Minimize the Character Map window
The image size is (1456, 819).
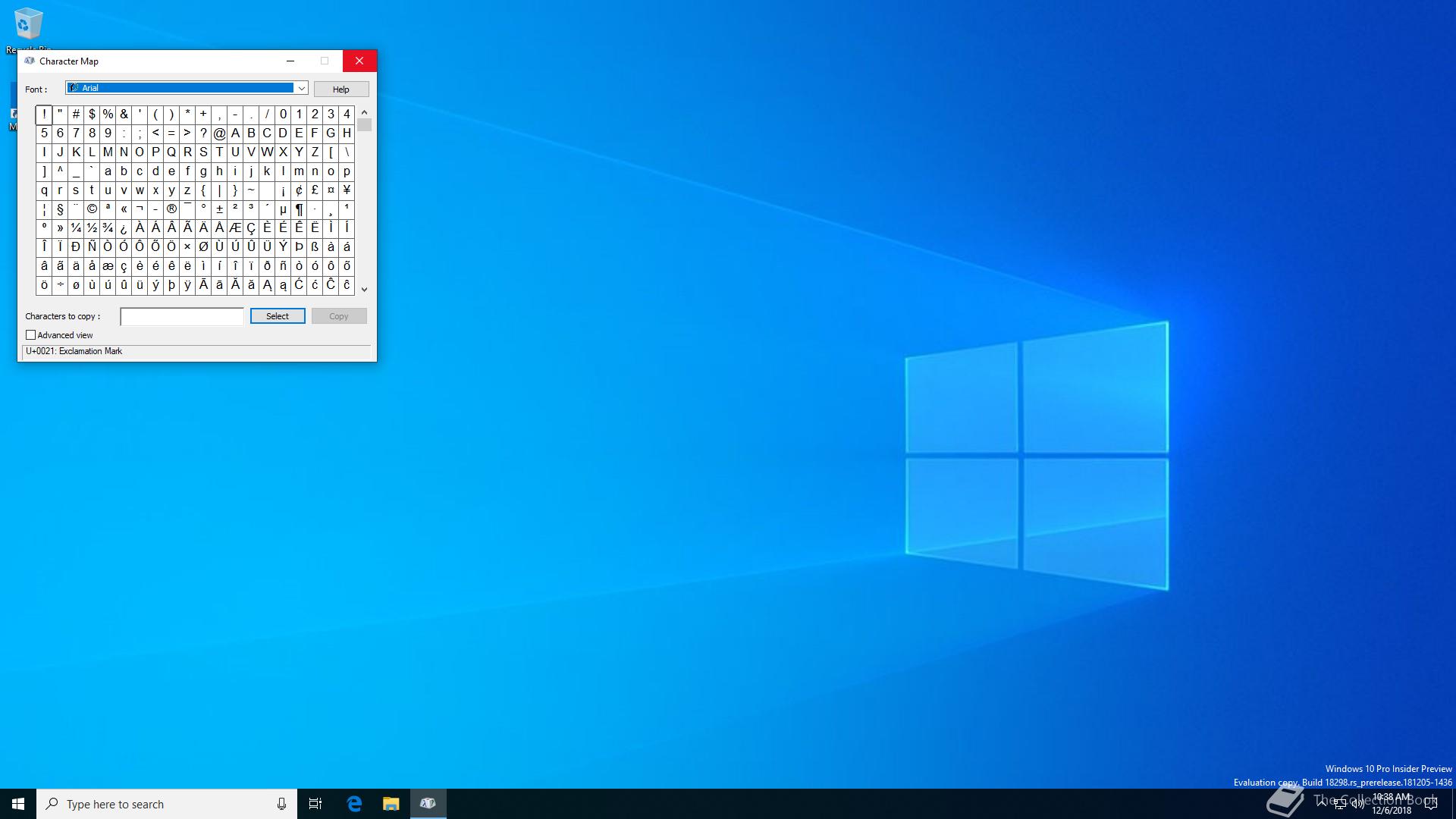pos(290,61)
